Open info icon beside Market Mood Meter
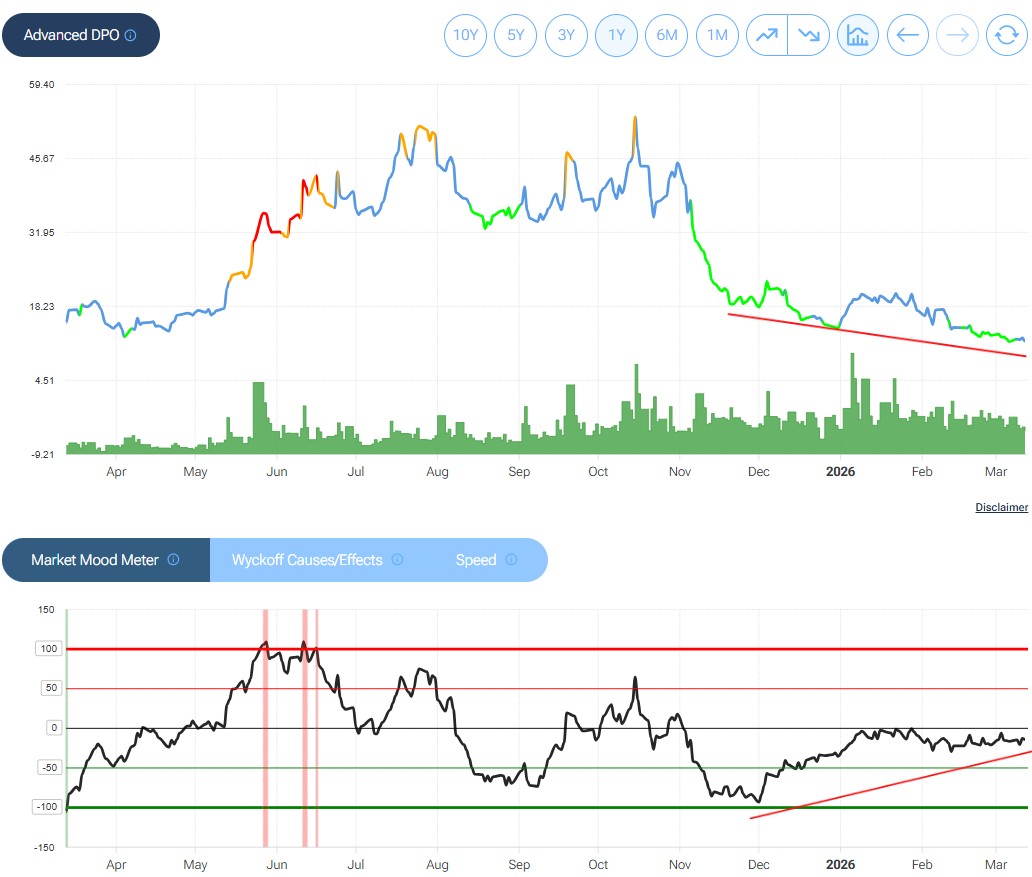This screenshot has width=1032, height=877. pyautogui.click(x=173, y=560)
